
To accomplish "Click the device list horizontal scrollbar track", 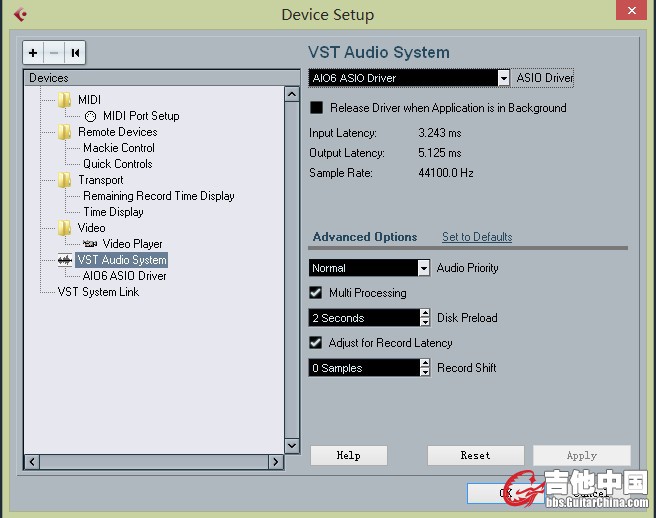I will point(154,462).
